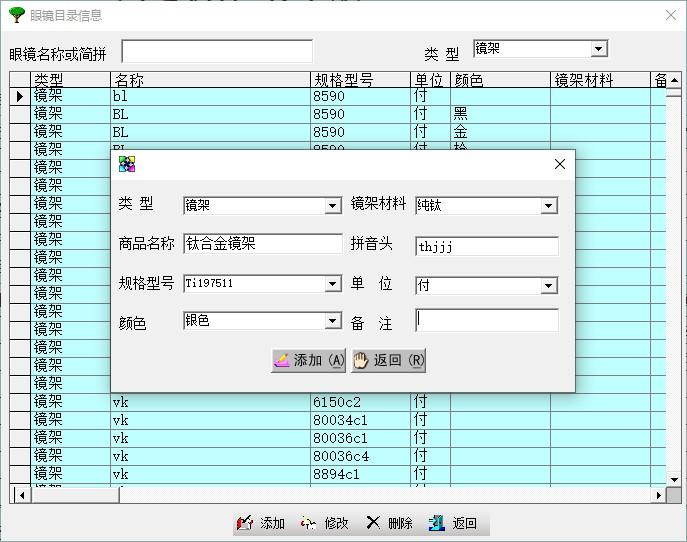Open the top 类型 filter dropdown

[598, 49]
